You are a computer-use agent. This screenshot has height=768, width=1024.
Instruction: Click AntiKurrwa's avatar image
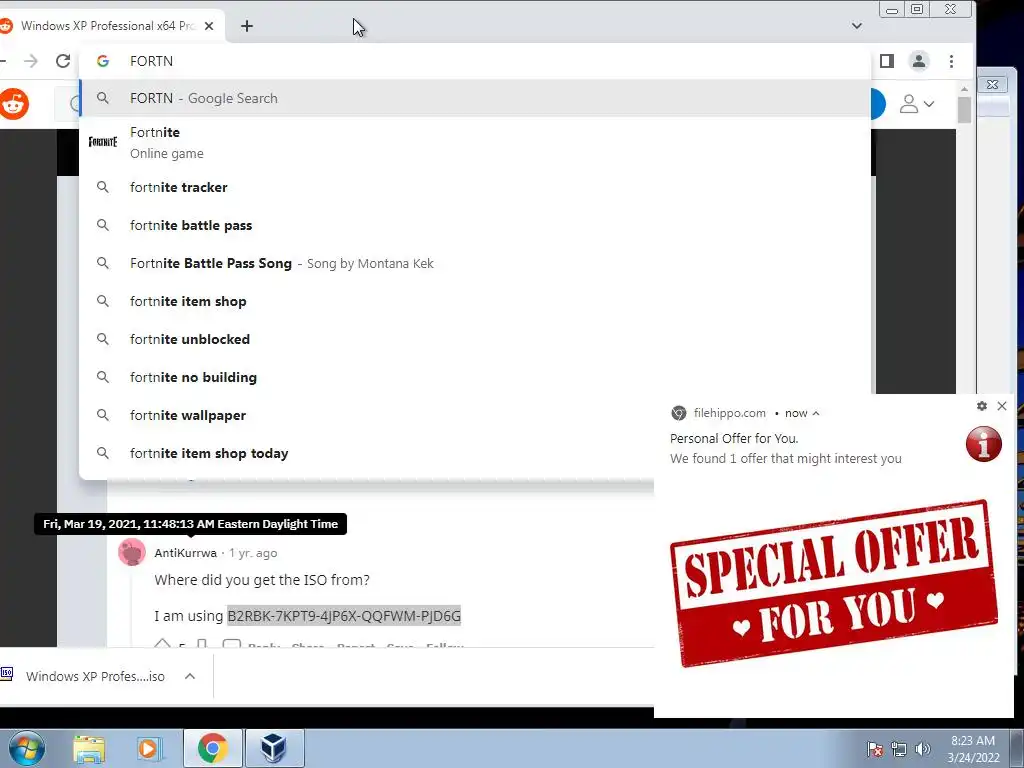[132, 552]
